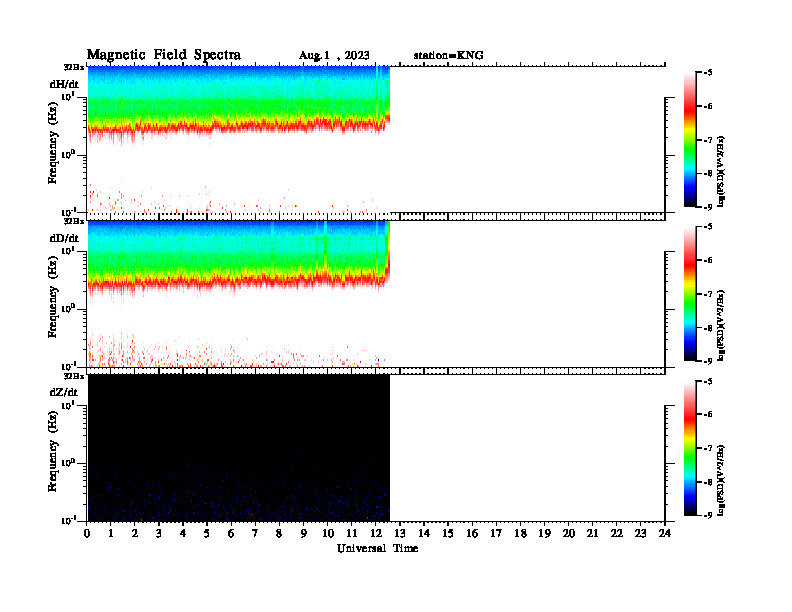Click the -6 tick on the dZ/dt colorbar
Screen dimensions: 792x612
(x=708, y=415)
